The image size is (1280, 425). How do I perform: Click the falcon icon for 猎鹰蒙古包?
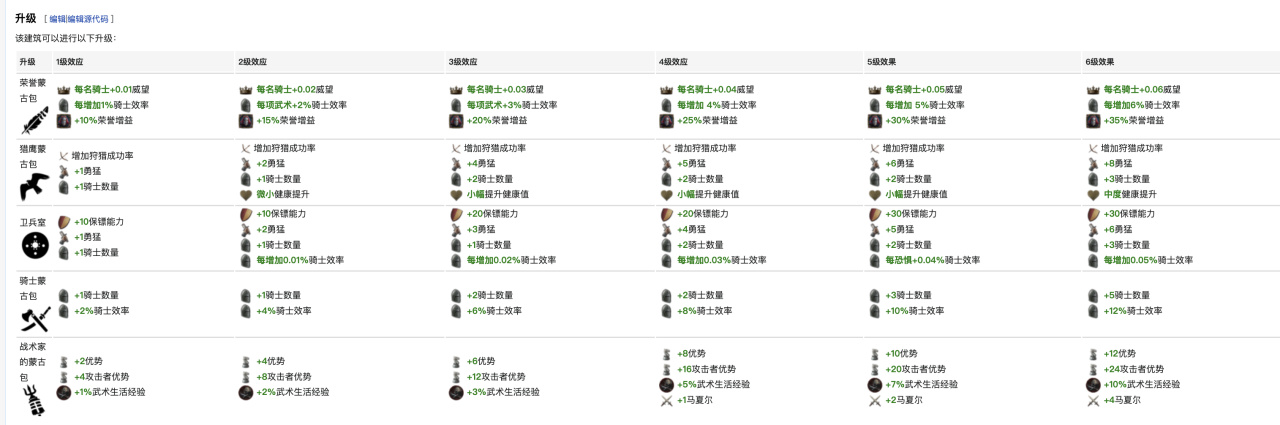pyautogui.click(x=35, y=186)
